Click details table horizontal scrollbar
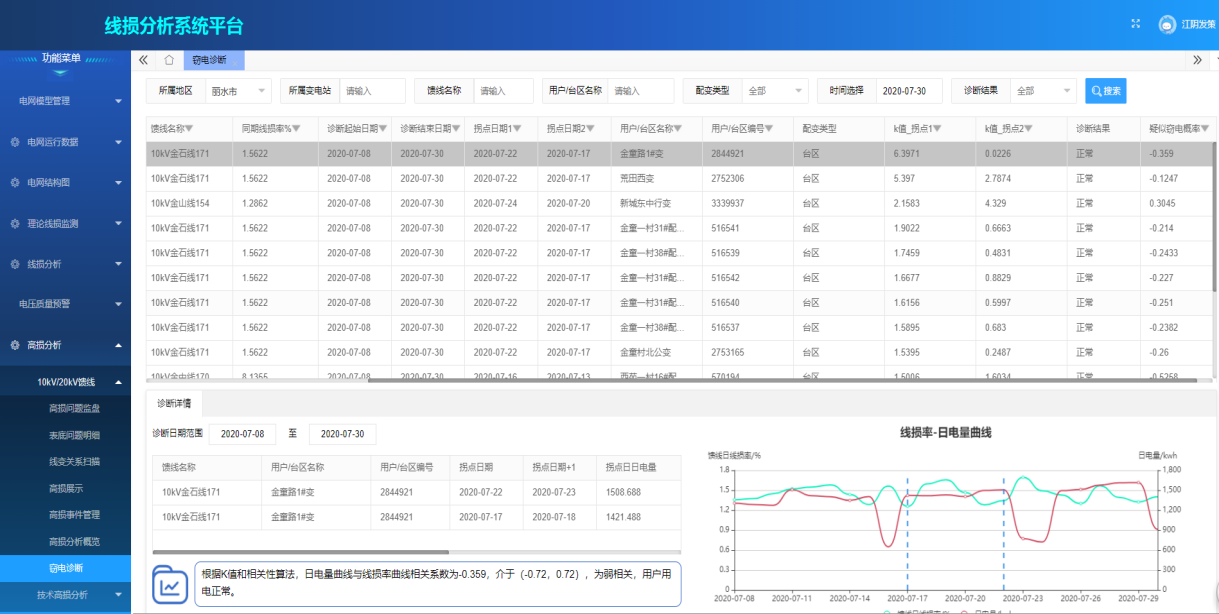This screenshot has width=1219, height=614. click(300, 552)
